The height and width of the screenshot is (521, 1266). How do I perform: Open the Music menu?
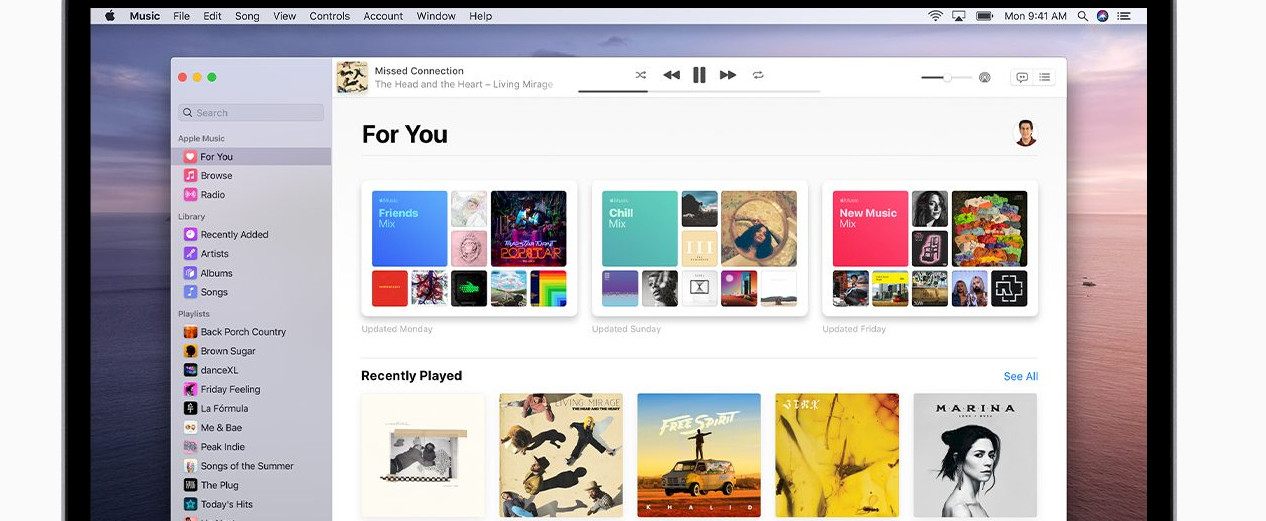coord(145,16)
